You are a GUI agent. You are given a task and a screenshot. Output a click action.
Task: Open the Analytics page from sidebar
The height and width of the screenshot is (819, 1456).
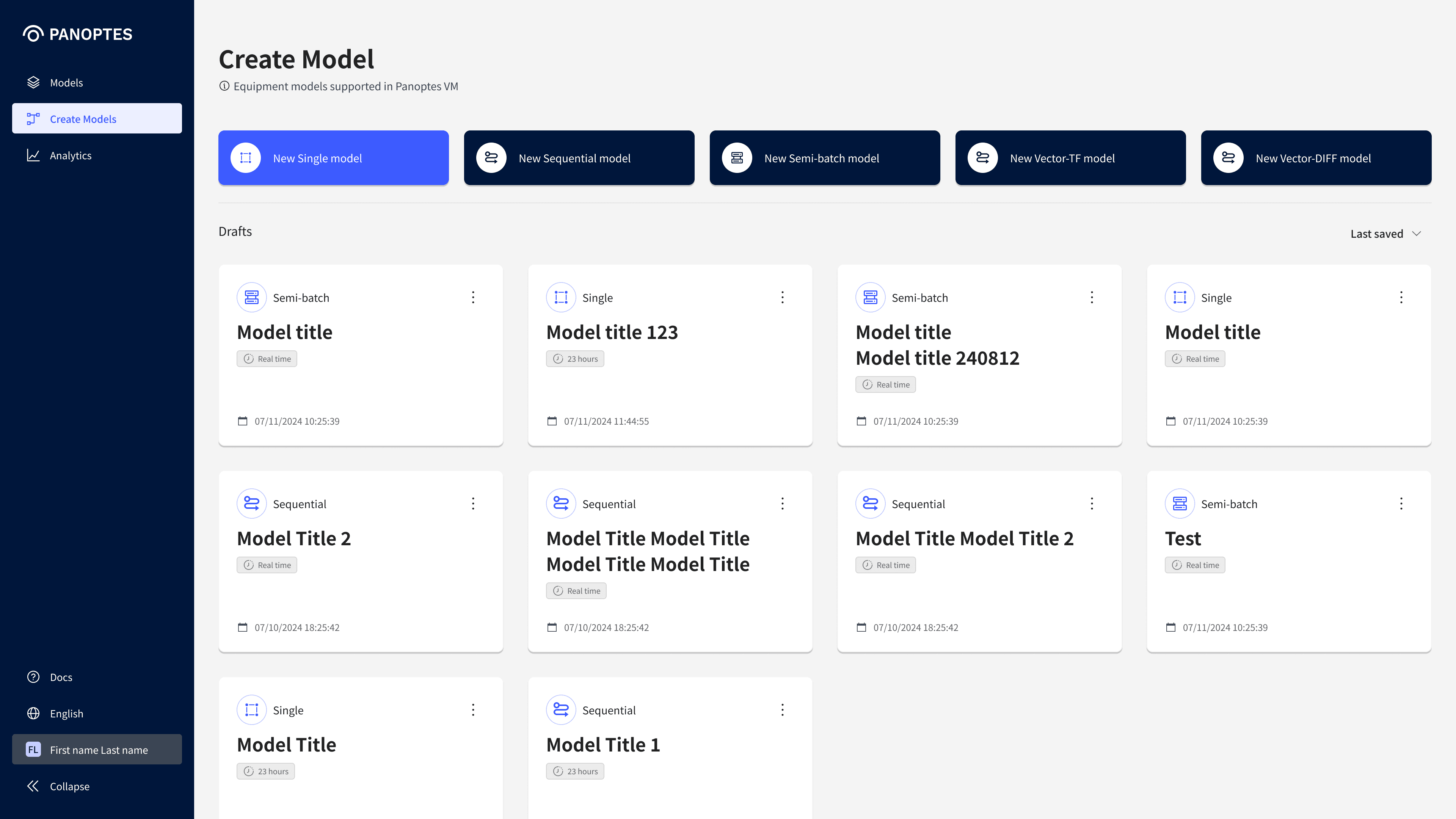tap(70, 155)
